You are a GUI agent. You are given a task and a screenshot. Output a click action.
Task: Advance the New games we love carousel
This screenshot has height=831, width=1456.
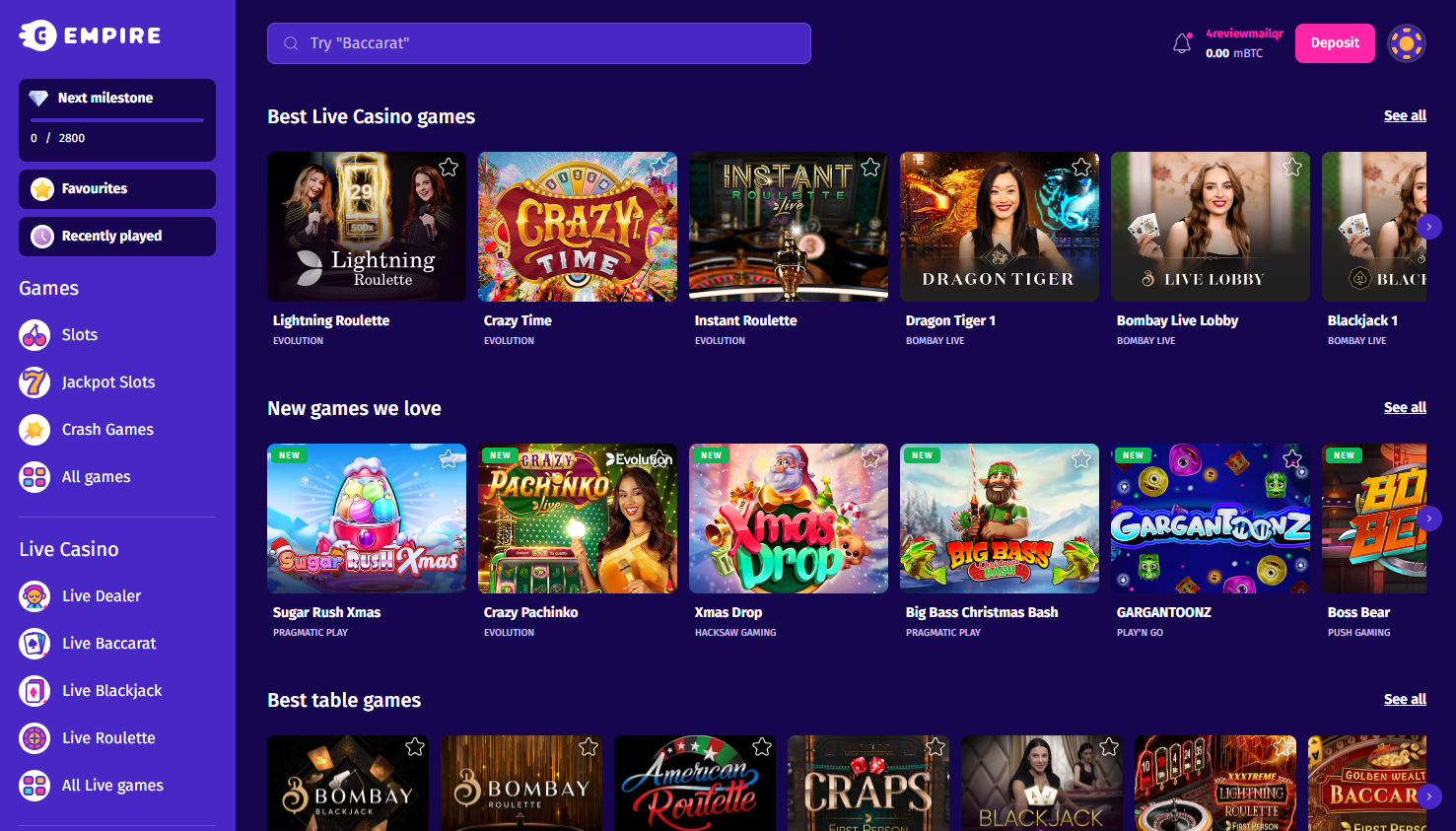coord(1429,519)
